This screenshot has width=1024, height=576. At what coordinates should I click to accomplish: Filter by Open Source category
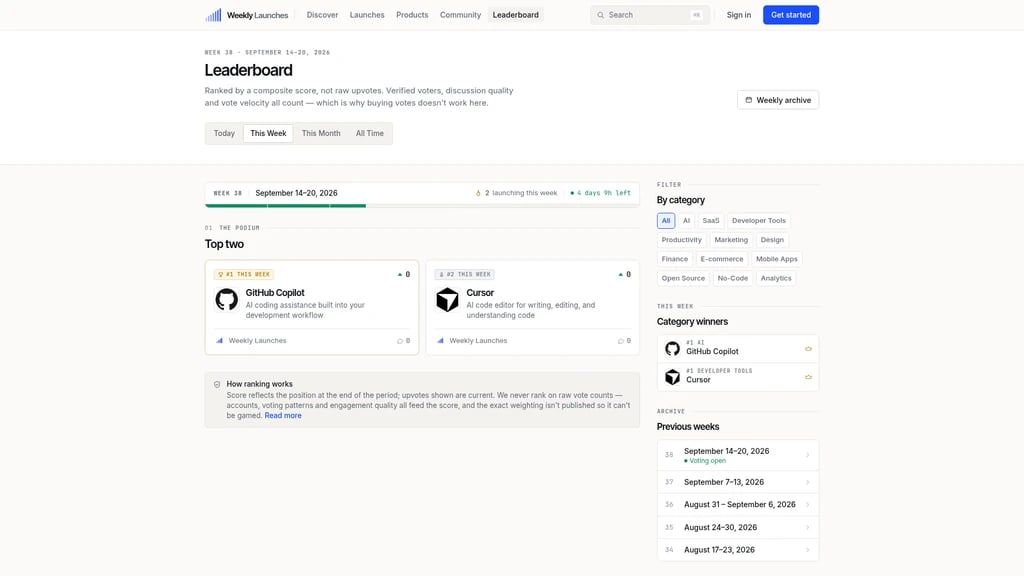click(683, 278)
